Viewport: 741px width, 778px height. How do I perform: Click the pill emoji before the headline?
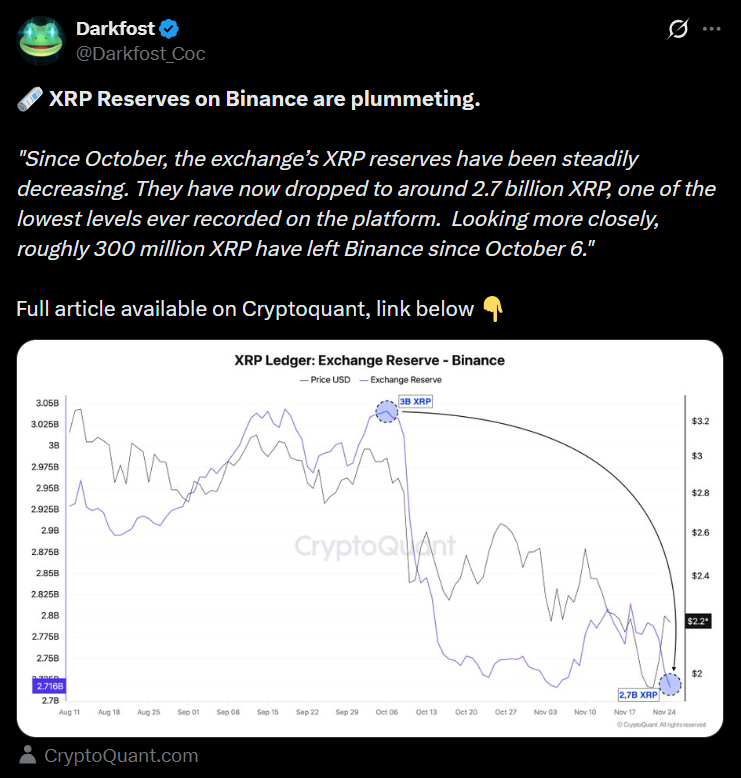[x=28, y=101]
